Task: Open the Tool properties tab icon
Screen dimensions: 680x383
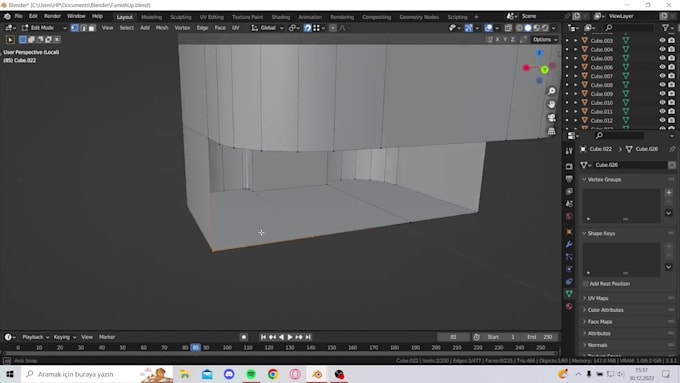Action: click(x=569, y=151)
